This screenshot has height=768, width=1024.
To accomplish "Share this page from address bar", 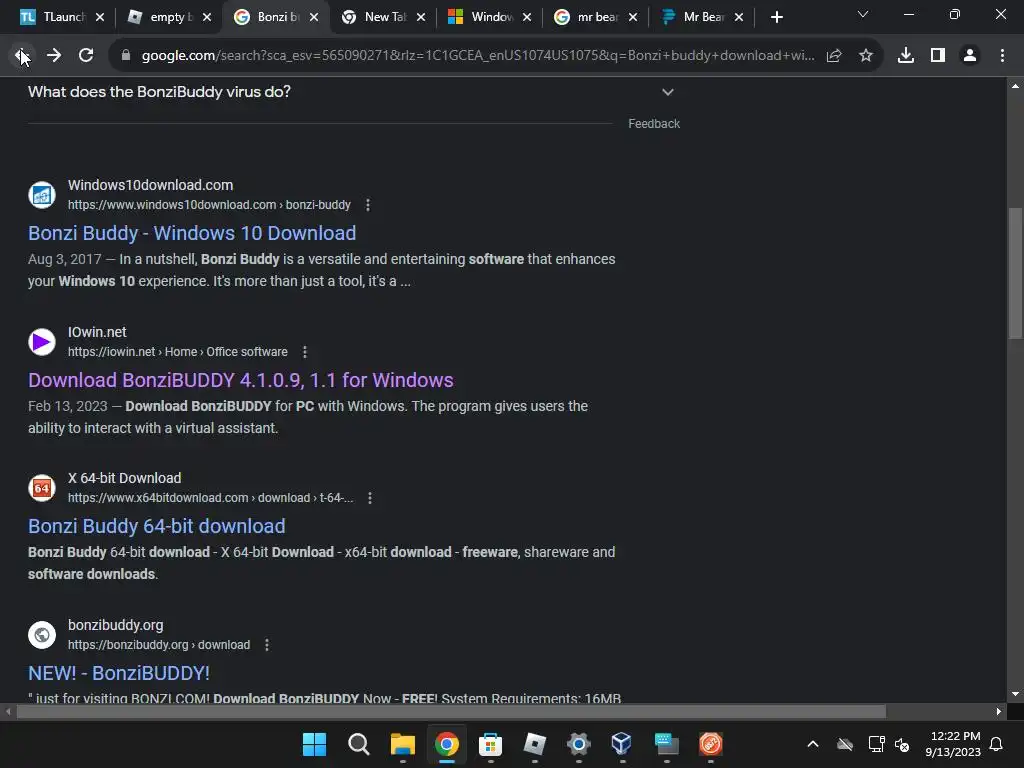I will [834, 56].
